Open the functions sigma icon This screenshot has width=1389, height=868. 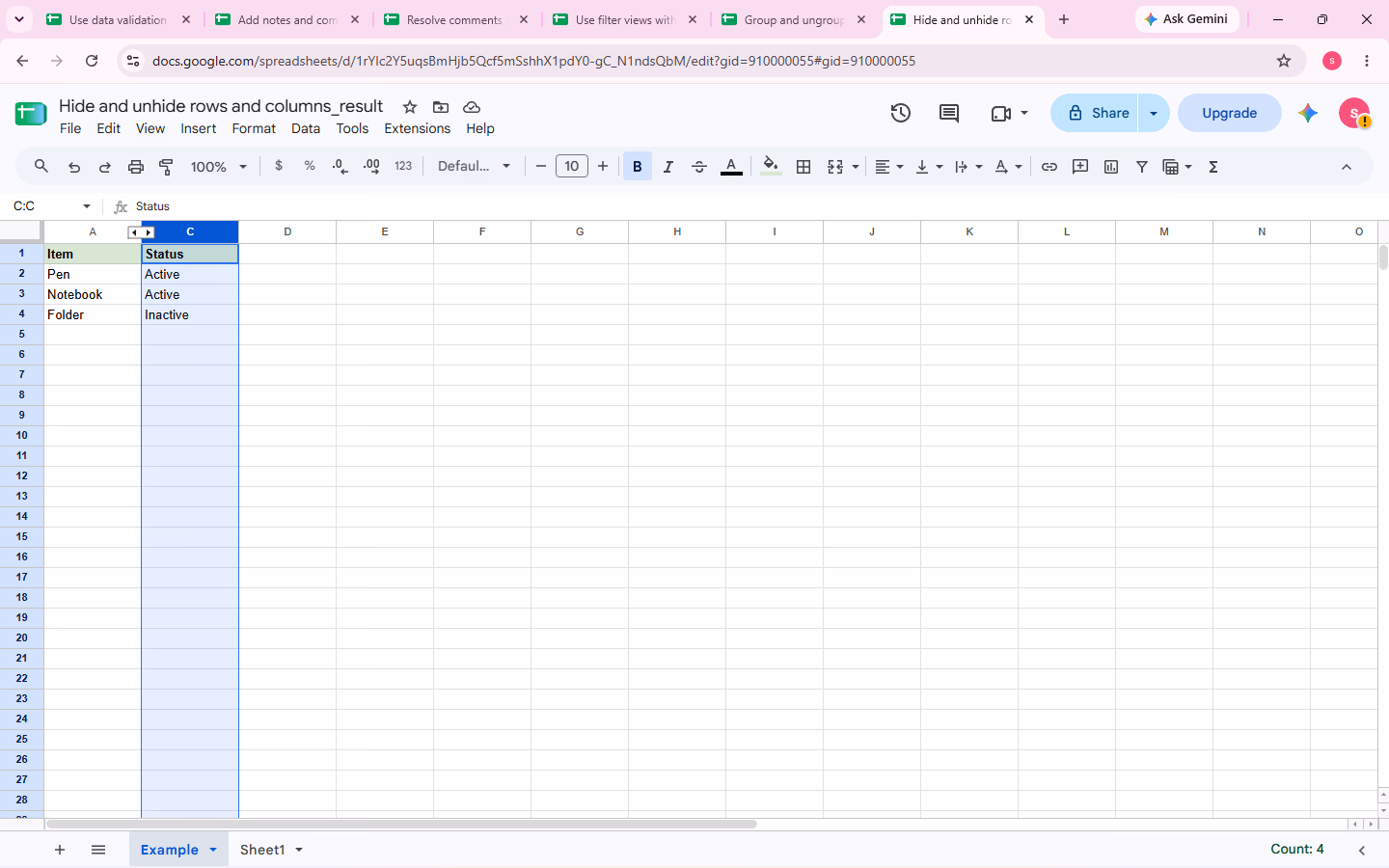1213,167
